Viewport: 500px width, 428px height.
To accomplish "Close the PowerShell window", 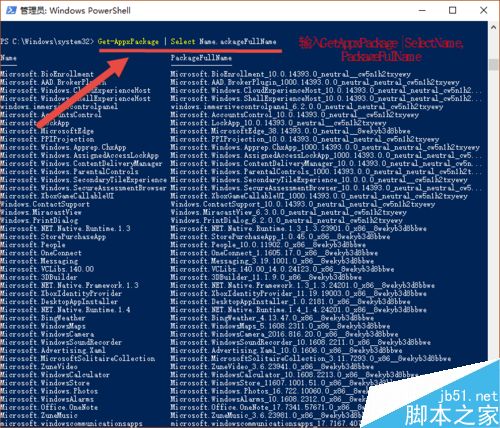I will [x=484, y=10].
